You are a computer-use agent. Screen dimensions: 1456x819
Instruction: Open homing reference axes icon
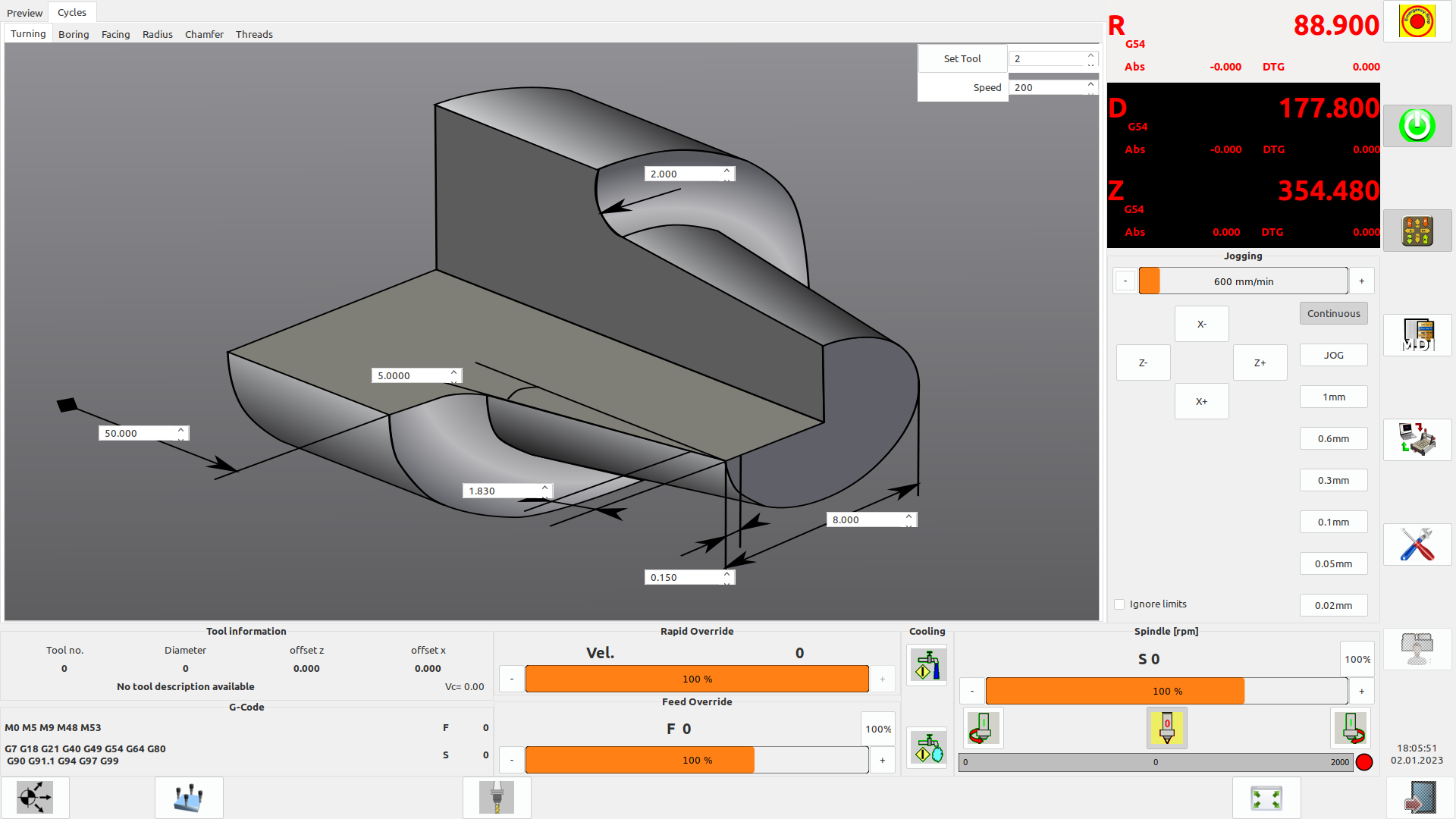pyautogui.click(x=35, y=798)
